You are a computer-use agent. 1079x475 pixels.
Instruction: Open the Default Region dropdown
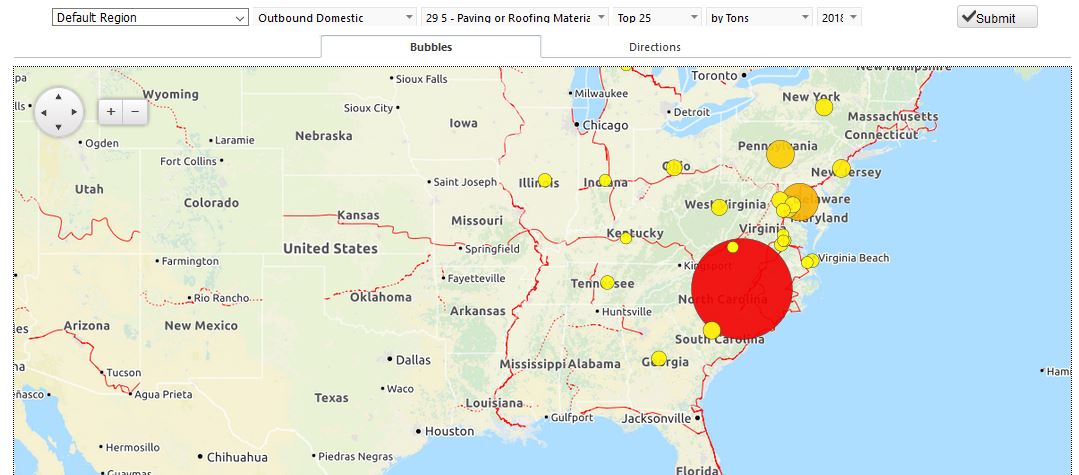[150, 18]
